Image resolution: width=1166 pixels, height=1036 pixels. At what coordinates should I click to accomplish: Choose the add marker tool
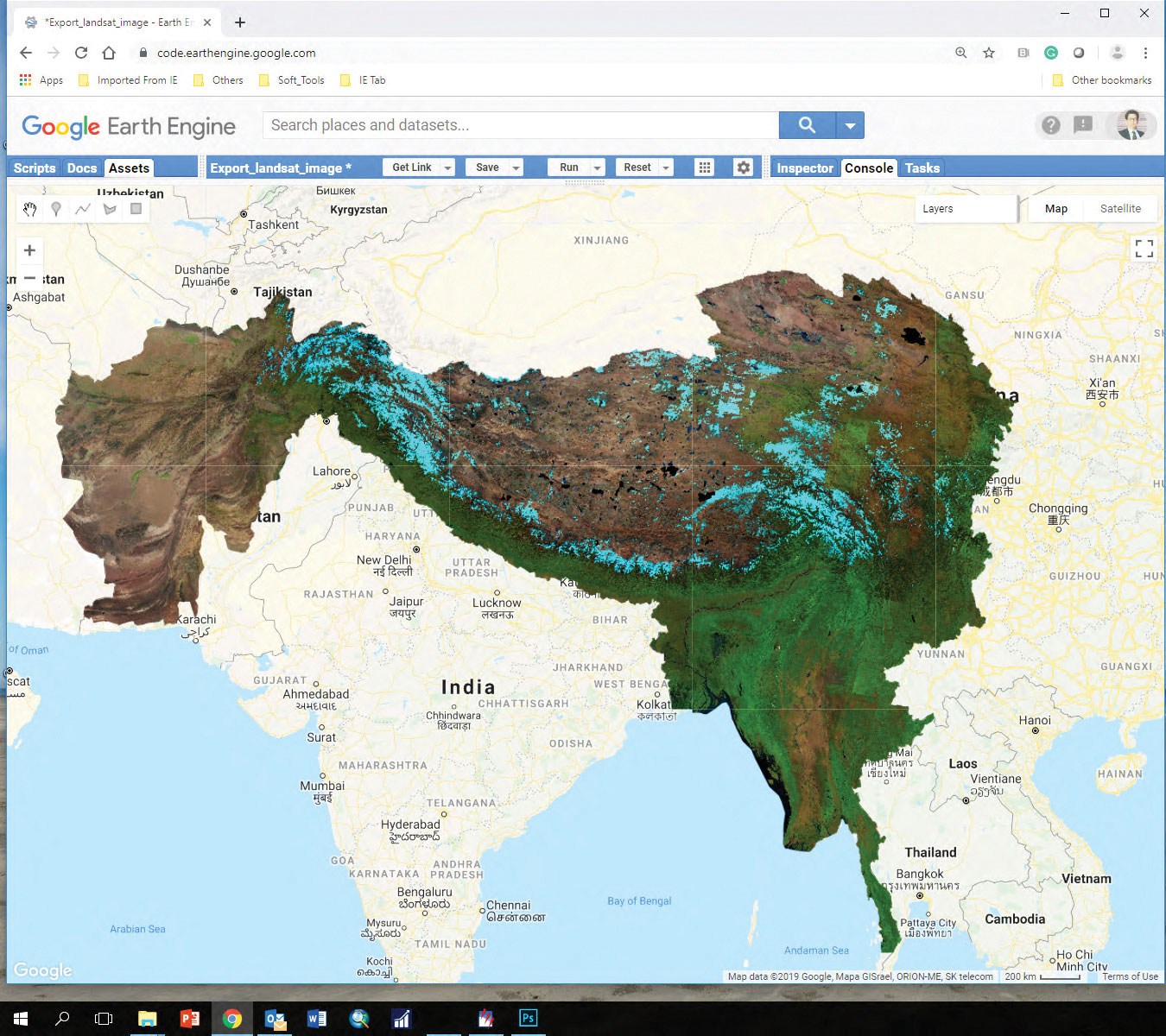coord(56,209)
